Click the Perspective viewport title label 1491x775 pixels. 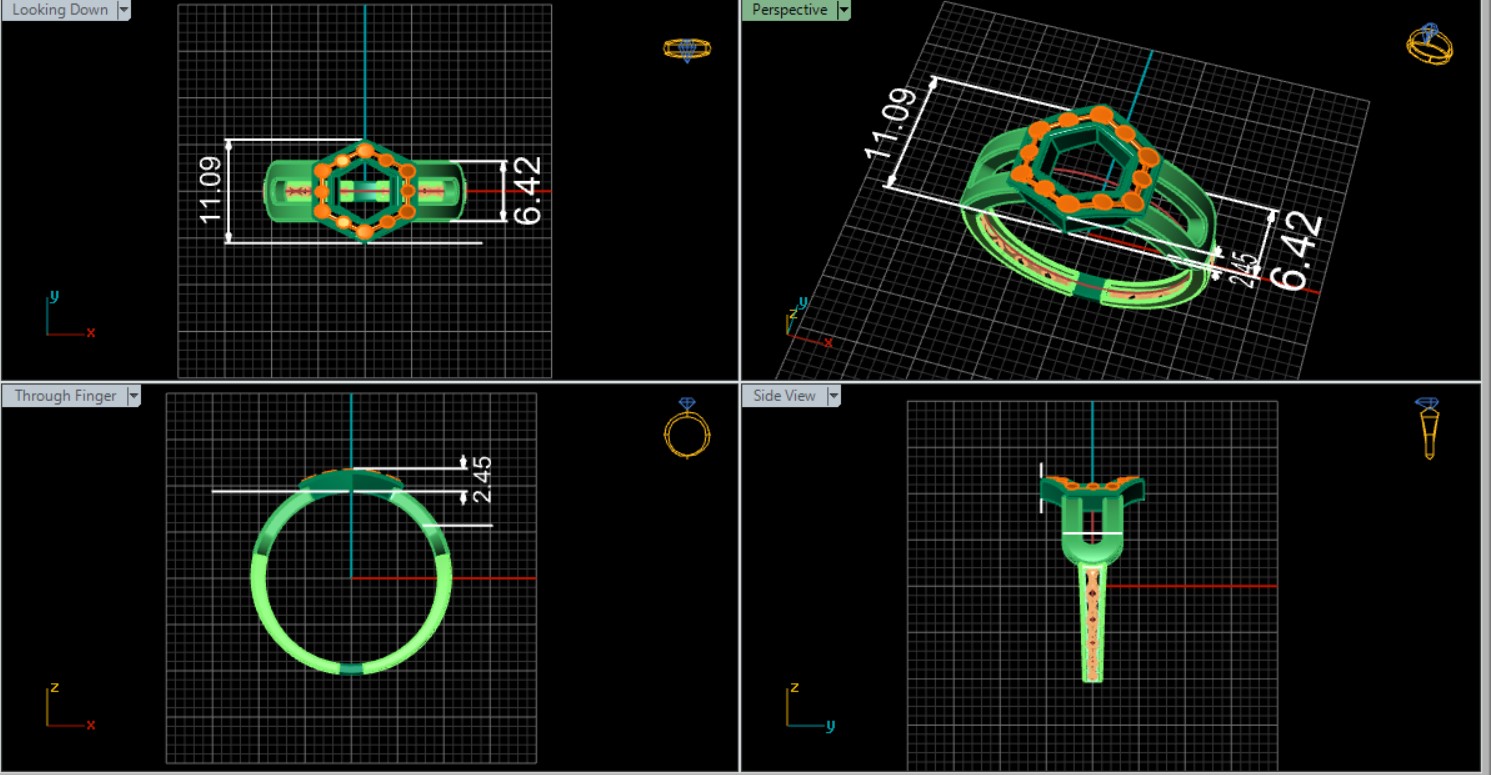pos(789,10)
